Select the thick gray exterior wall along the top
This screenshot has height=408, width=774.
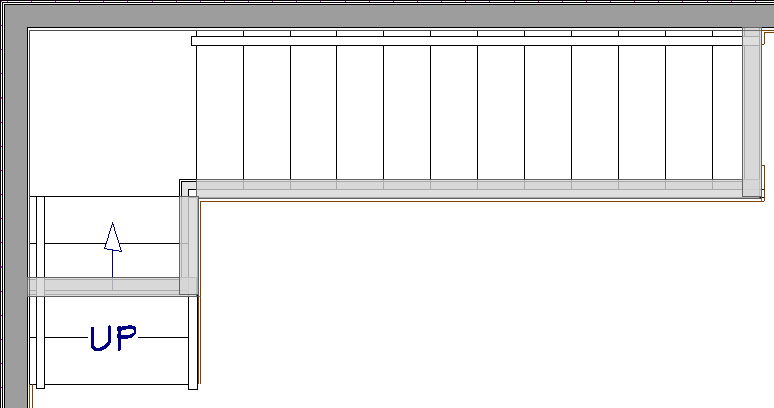coord(387,15)
